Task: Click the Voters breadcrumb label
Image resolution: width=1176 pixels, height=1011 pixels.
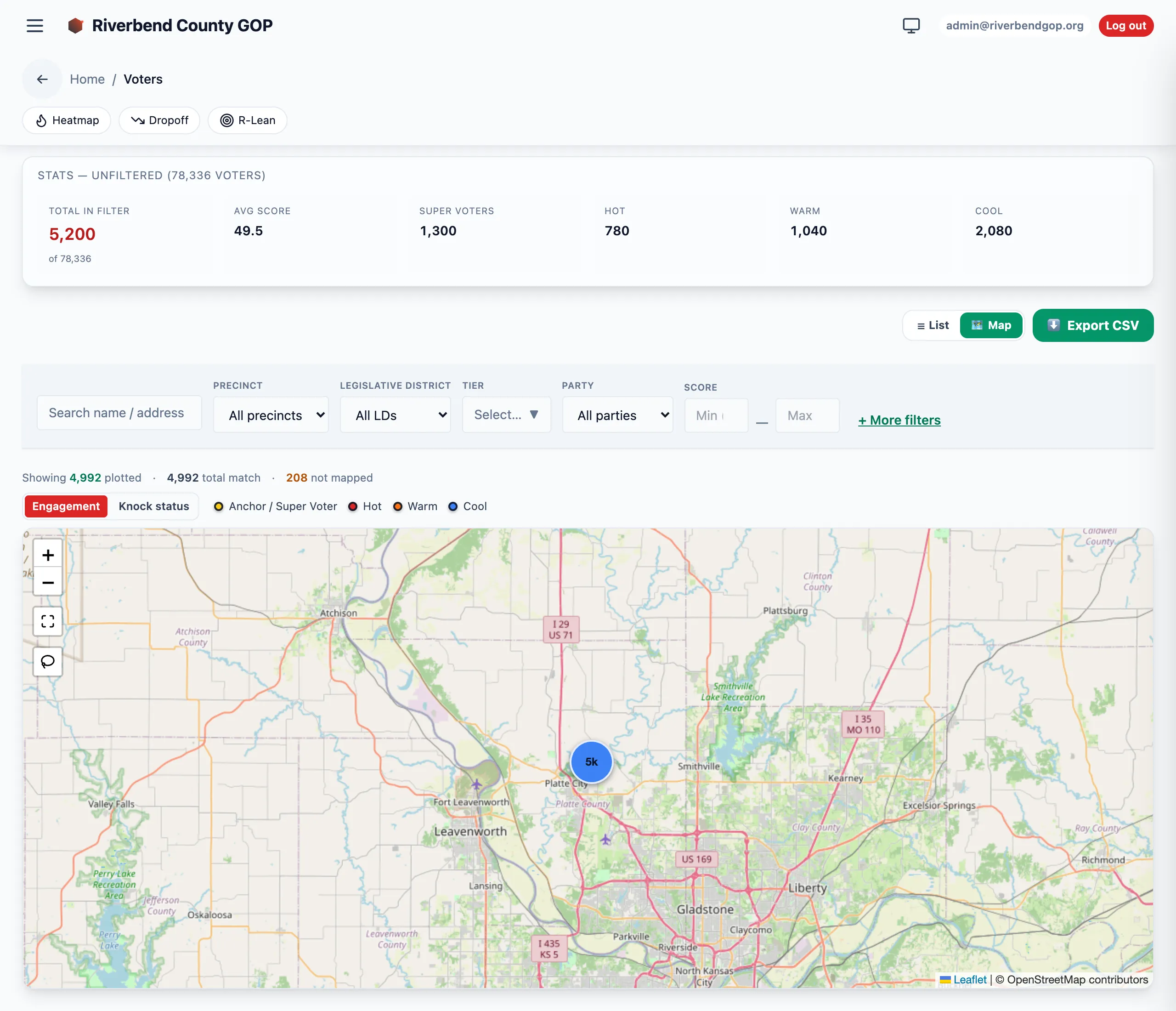Action: click(143, 80)
